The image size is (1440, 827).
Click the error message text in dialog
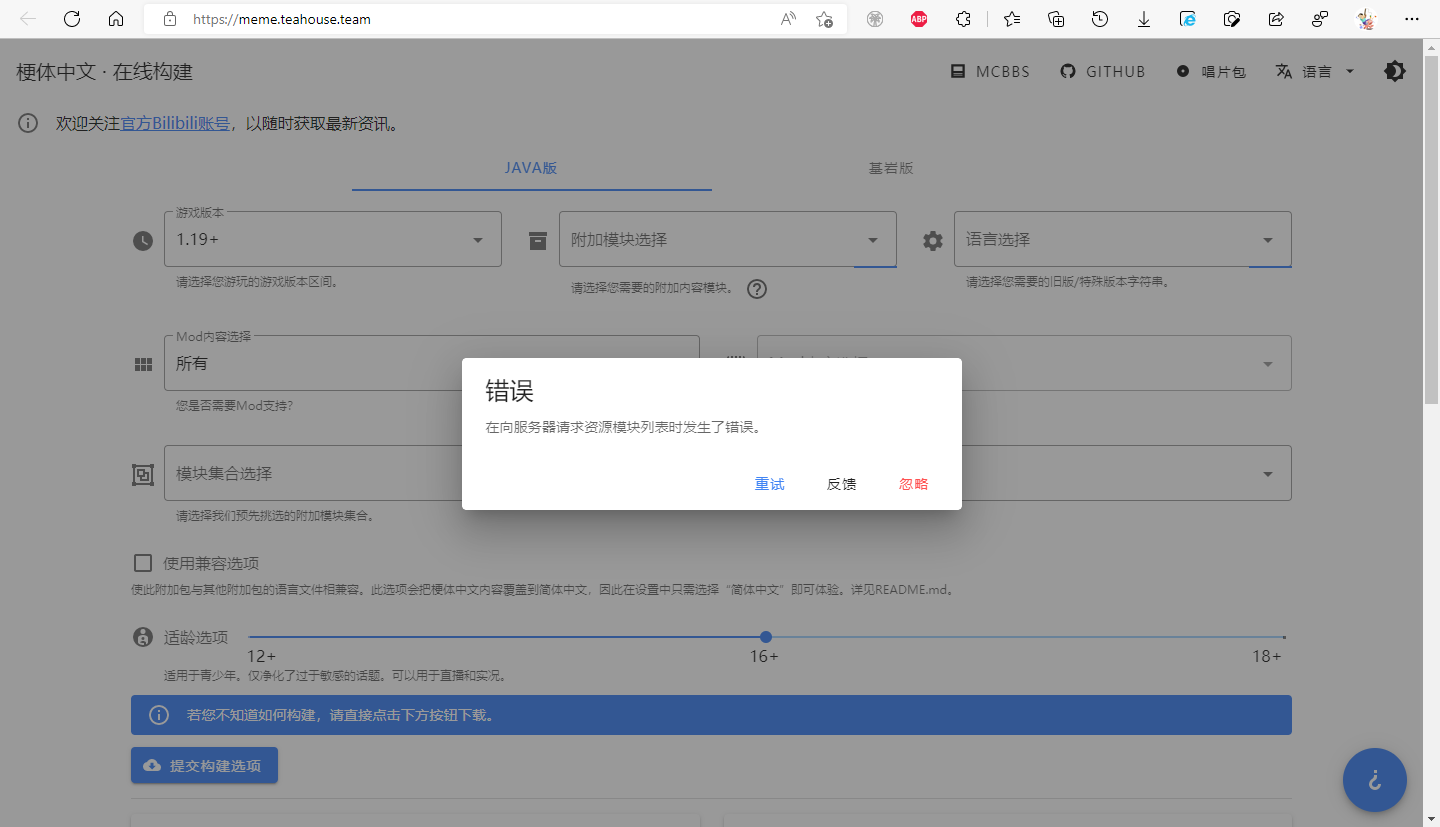(624, 427)
